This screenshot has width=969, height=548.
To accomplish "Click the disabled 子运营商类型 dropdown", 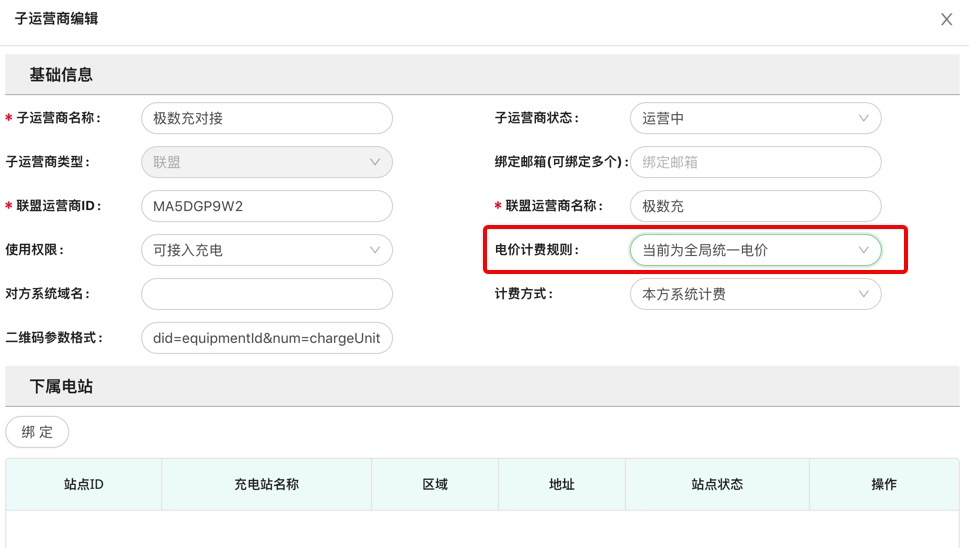I will pos(266,162).
